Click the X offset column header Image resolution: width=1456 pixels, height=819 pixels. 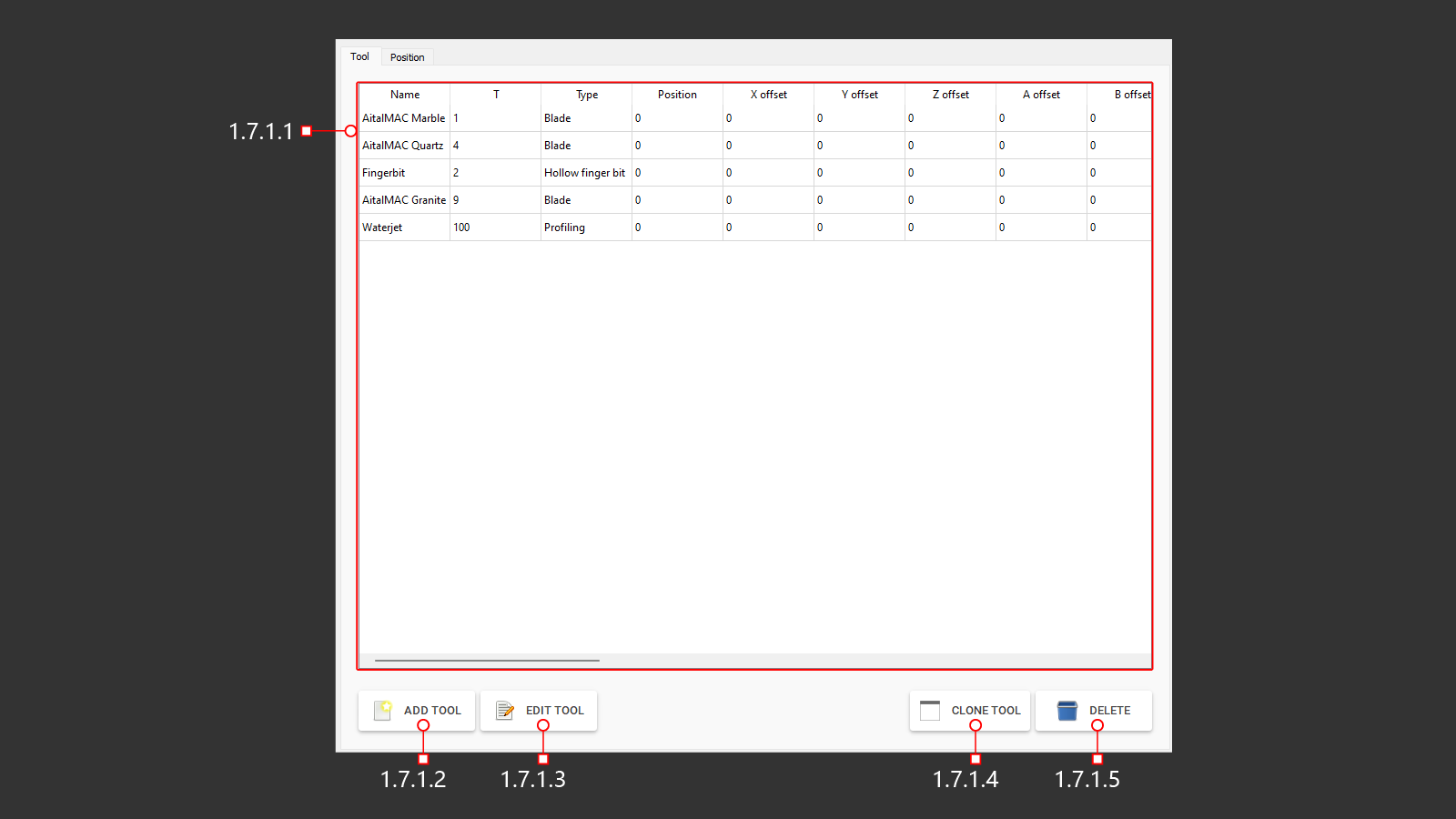(x=768, y=94)
